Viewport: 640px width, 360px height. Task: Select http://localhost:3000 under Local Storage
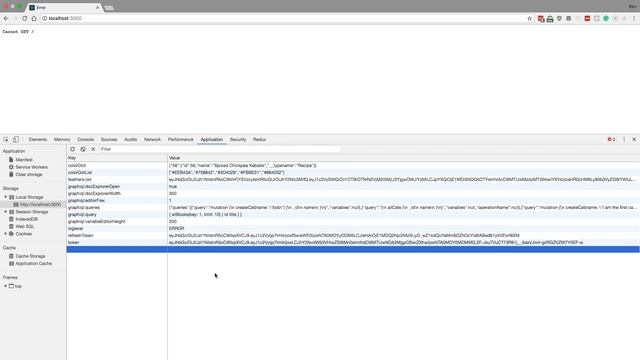(x=40, y=204)
